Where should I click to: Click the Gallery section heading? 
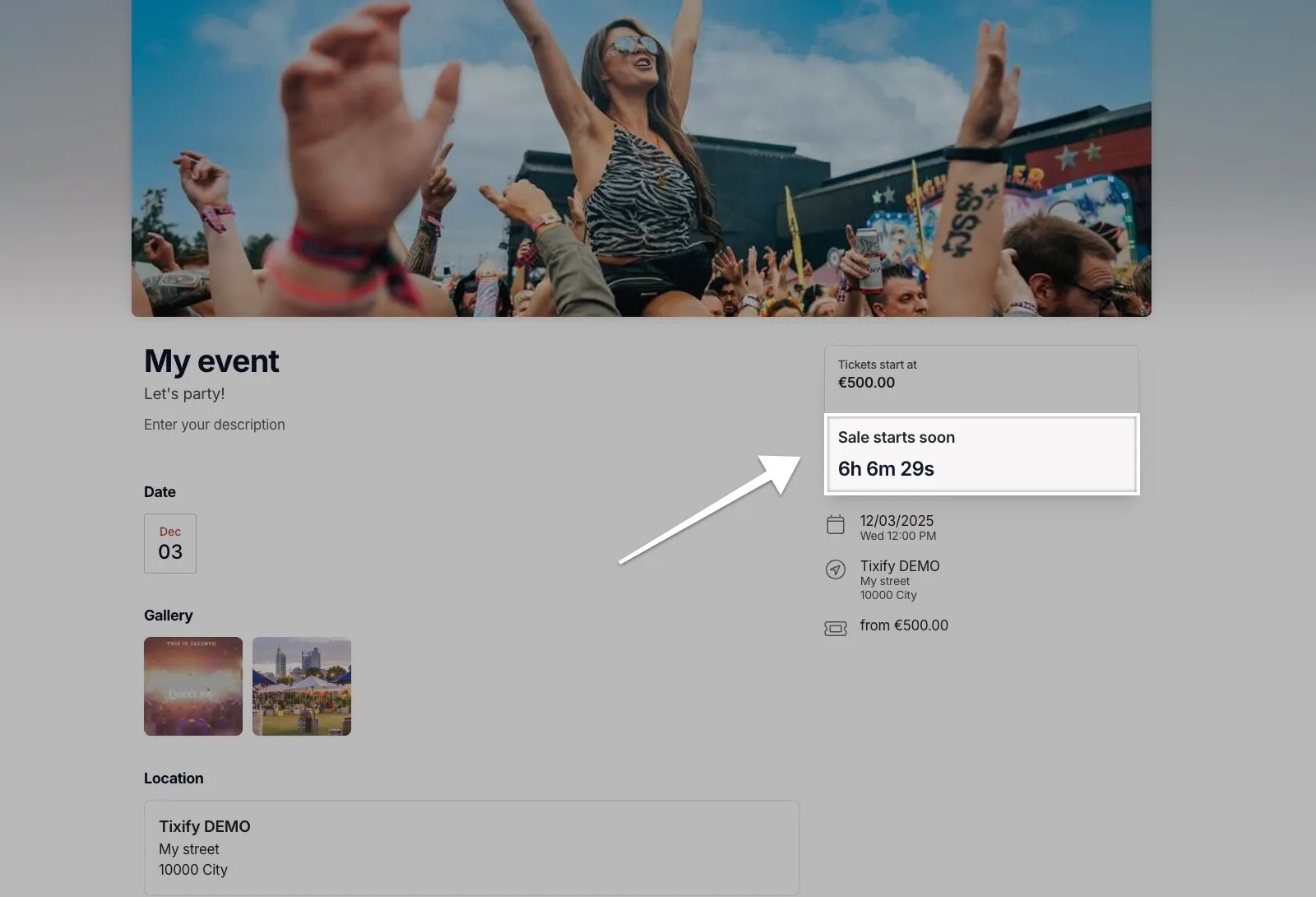tap(169, 616)
